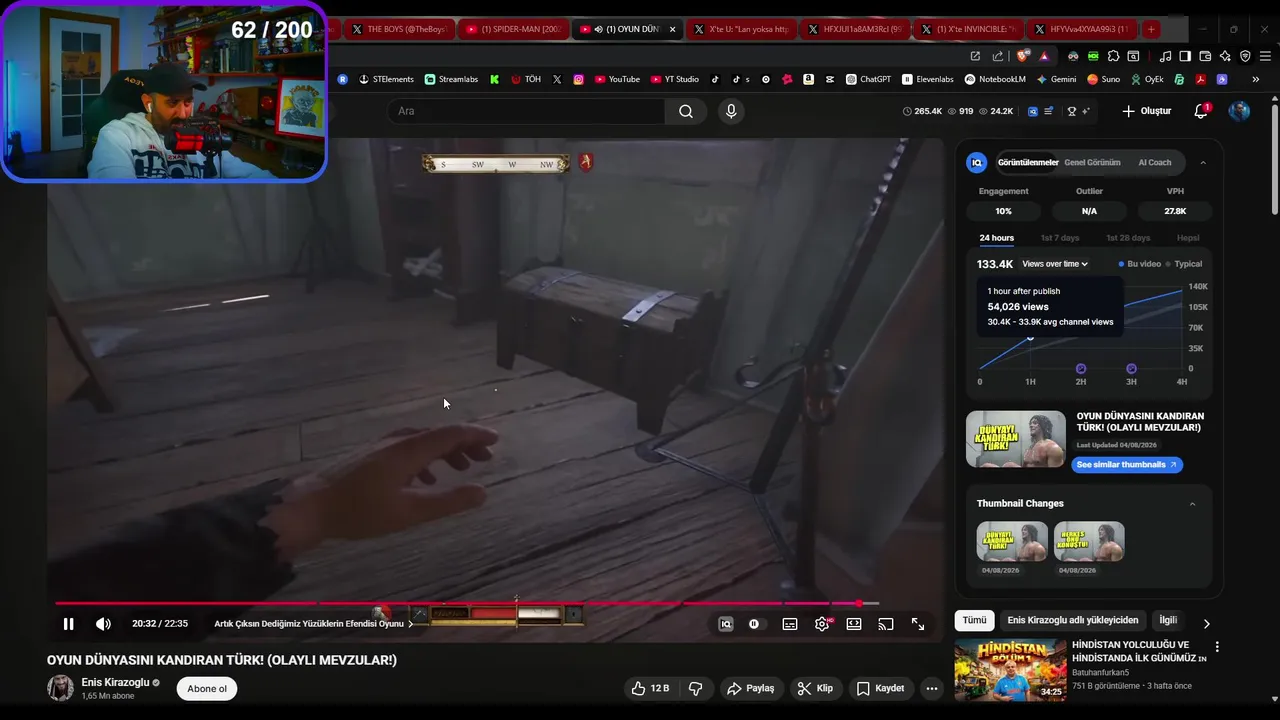Open the chapter title 'Artık Çıksın Dediğimiz...'

[x=313, y=624]
